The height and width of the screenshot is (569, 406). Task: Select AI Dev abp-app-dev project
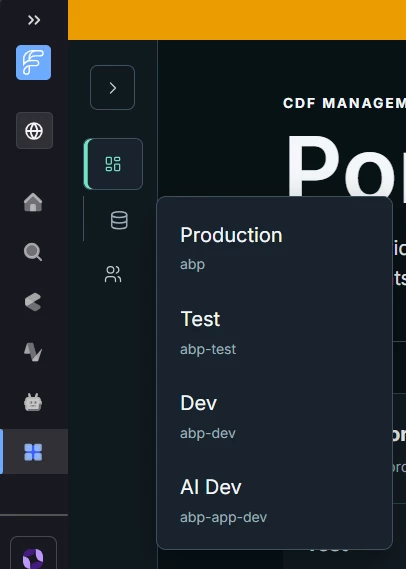(x=274, y=500)
